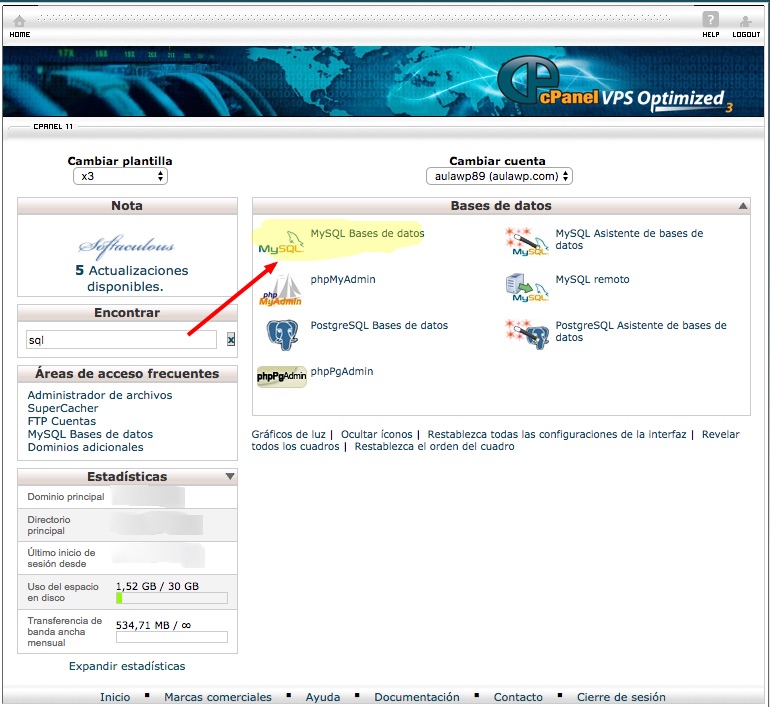770x707 pixels.
Task: Open the SuperCacher shortcut link
Action: click(x=63, y=408)
